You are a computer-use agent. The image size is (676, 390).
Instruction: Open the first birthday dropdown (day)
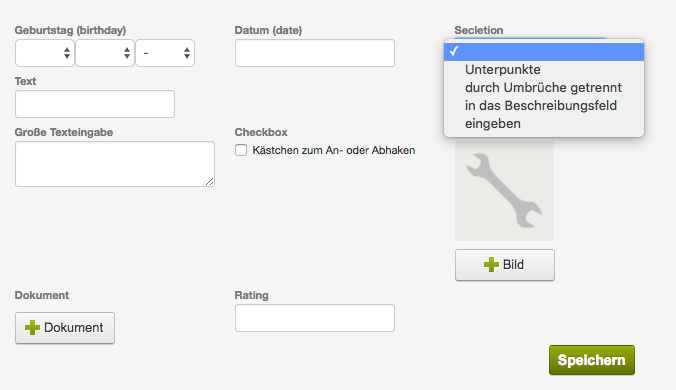[x=45, y=53]
